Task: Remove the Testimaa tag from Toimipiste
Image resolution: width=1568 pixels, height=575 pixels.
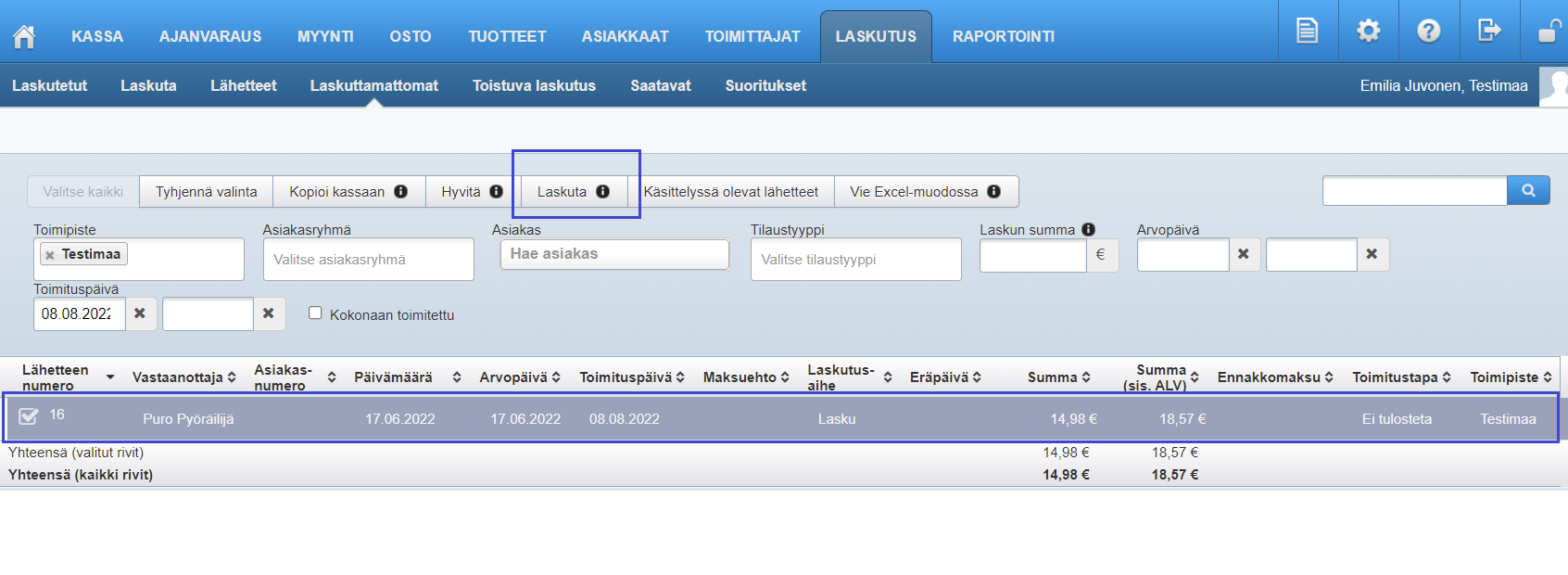Action: pyautogui.click(x=50, y=255)
